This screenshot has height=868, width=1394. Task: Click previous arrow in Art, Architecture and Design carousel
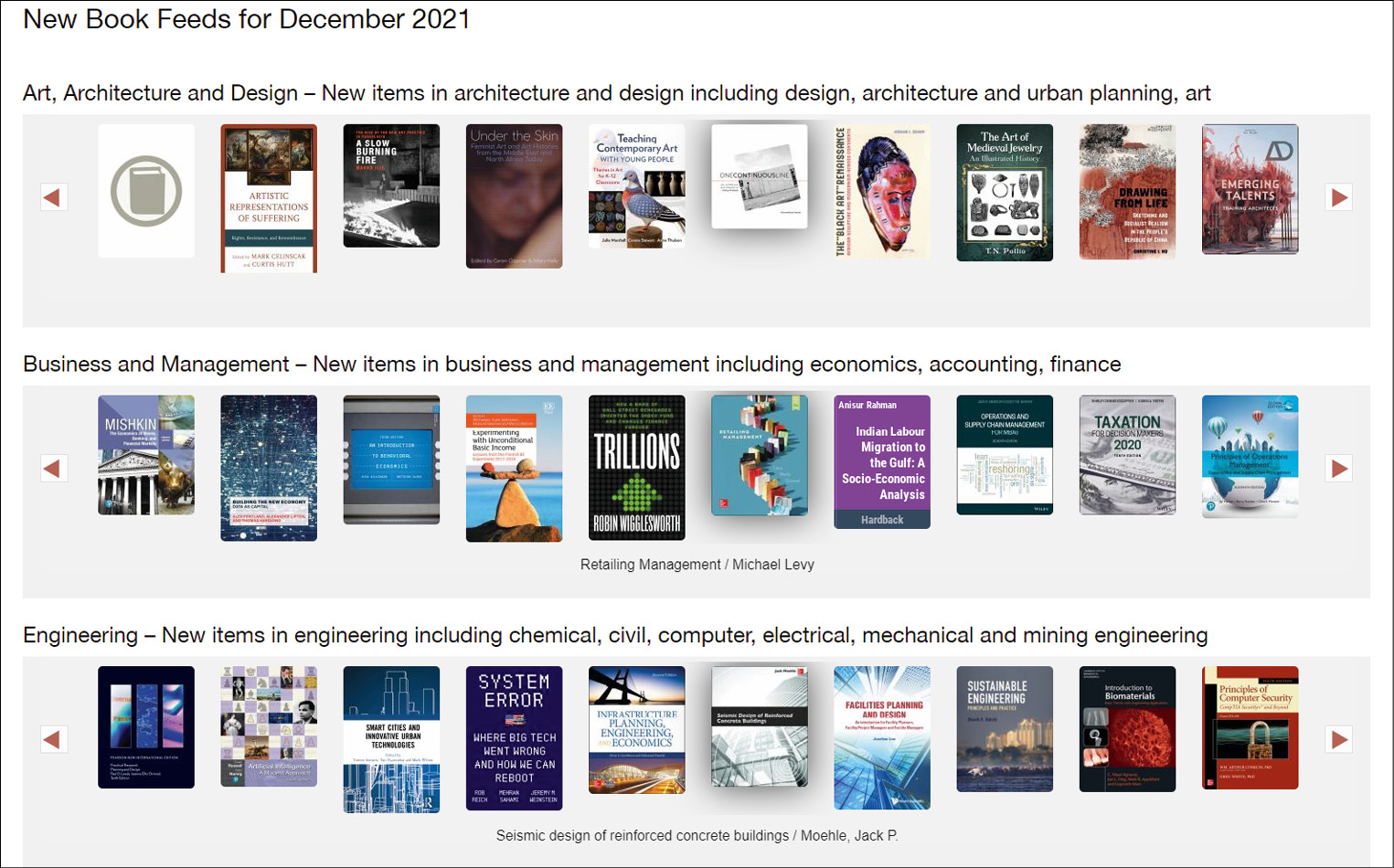coord(54,197)
